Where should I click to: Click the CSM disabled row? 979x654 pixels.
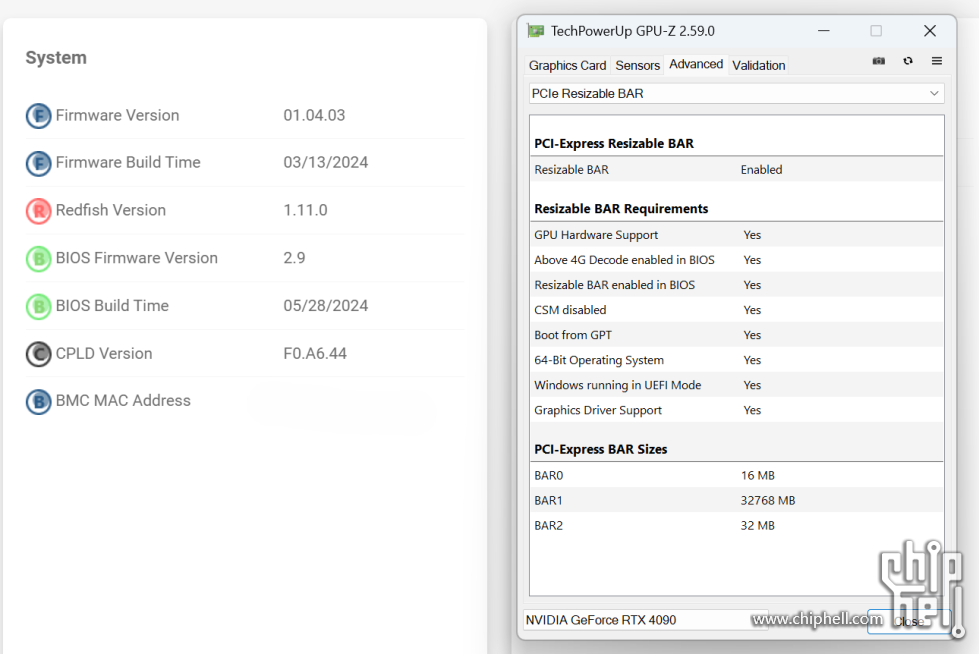coord(736,310)
